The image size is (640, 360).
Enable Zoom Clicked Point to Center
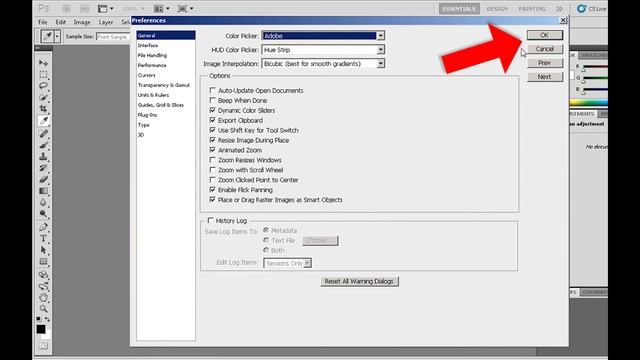[213, 180]
